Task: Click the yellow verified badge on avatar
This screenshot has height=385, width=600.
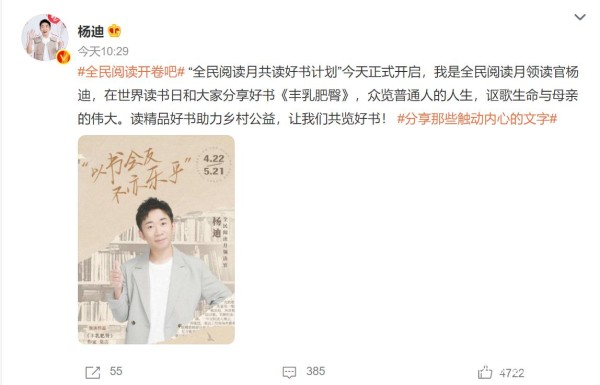Action: click(x=63, y=57)
